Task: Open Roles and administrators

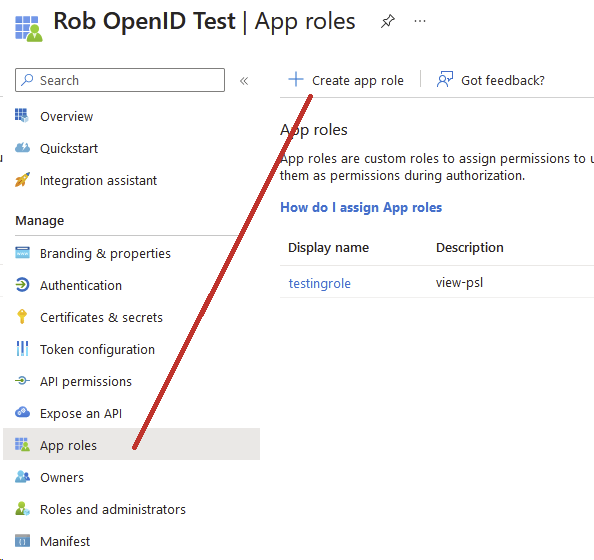Action: 113,510
